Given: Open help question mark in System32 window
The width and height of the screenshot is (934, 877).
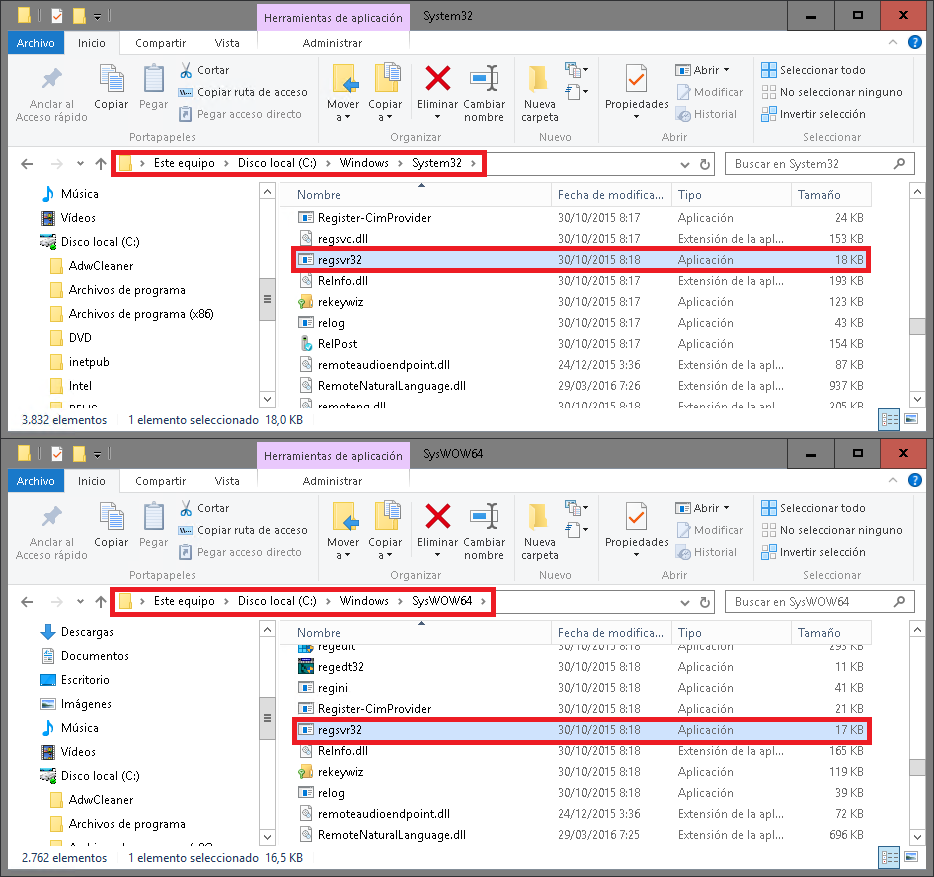Looking at the screenshot, I should [915, 42].
